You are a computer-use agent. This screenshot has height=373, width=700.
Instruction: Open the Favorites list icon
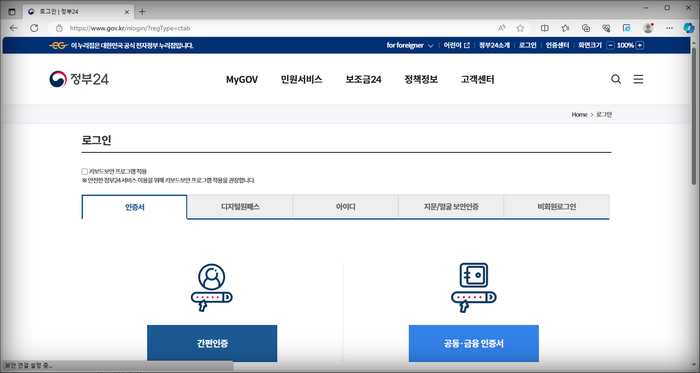[565, 28]
